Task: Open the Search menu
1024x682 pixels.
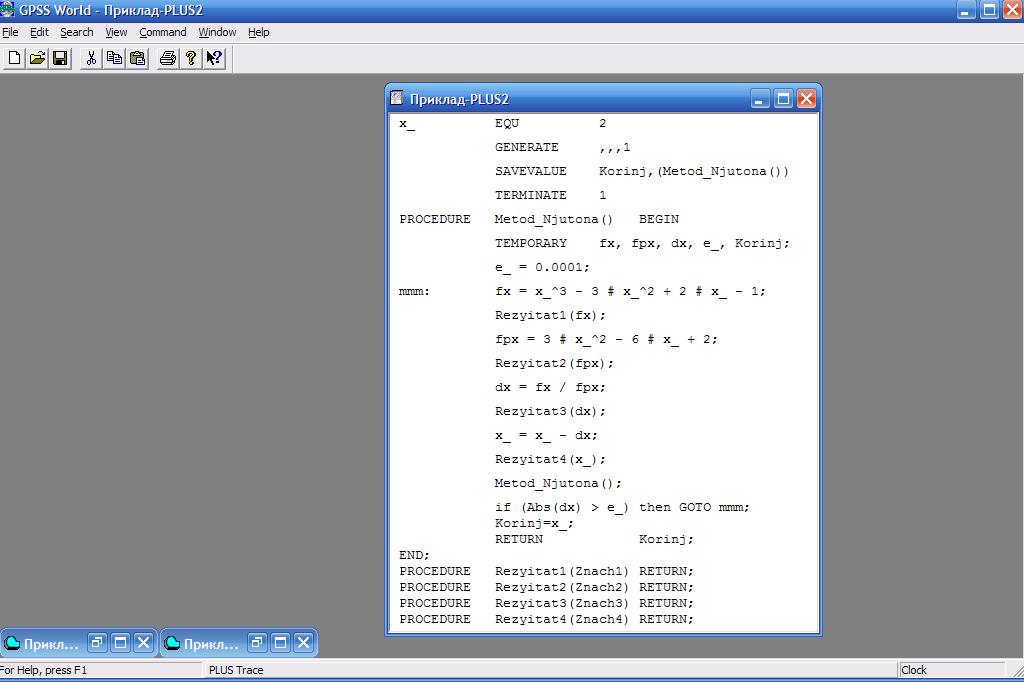Action: pyautogui.click(x=76, y=32)
